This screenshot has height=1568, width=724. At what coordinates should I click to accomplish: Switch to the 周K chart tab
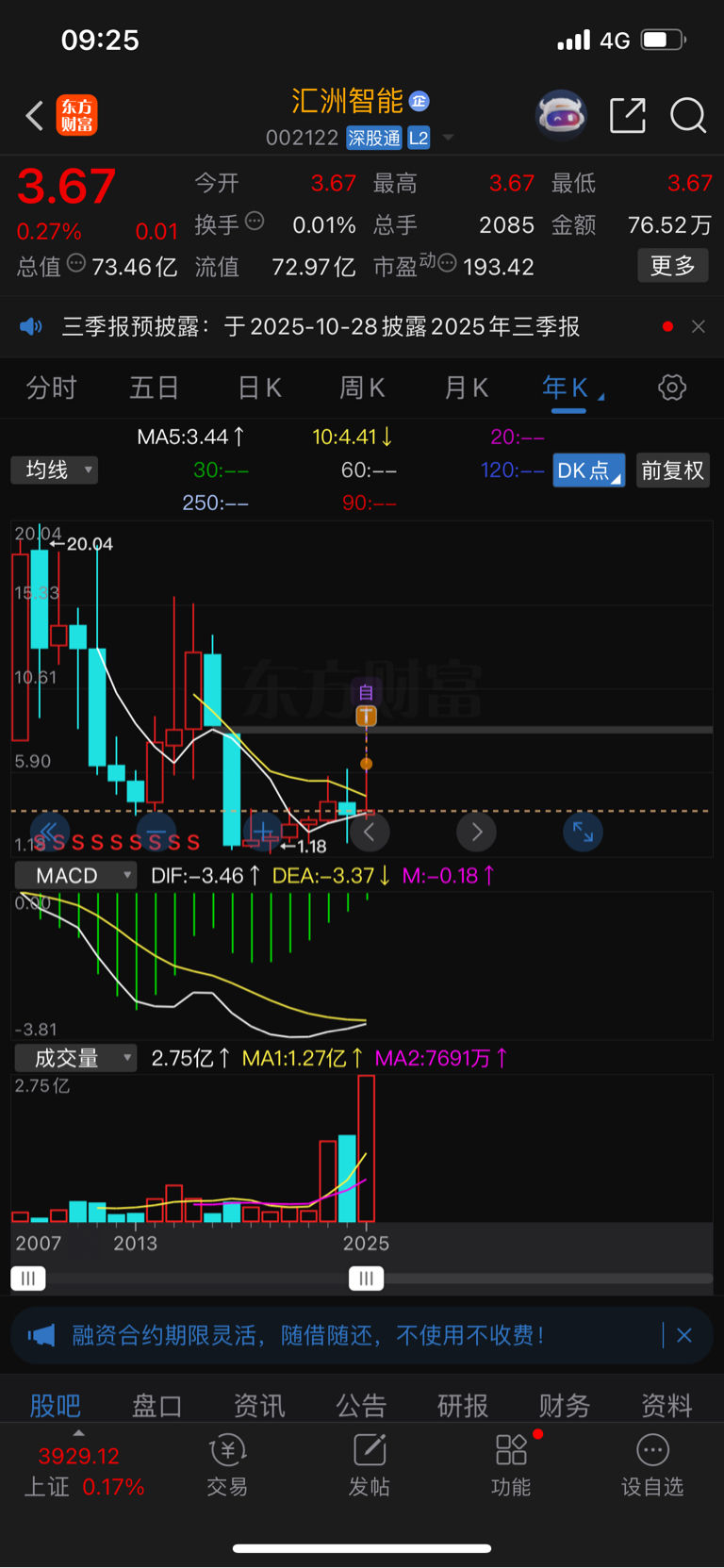coord(362,388)
